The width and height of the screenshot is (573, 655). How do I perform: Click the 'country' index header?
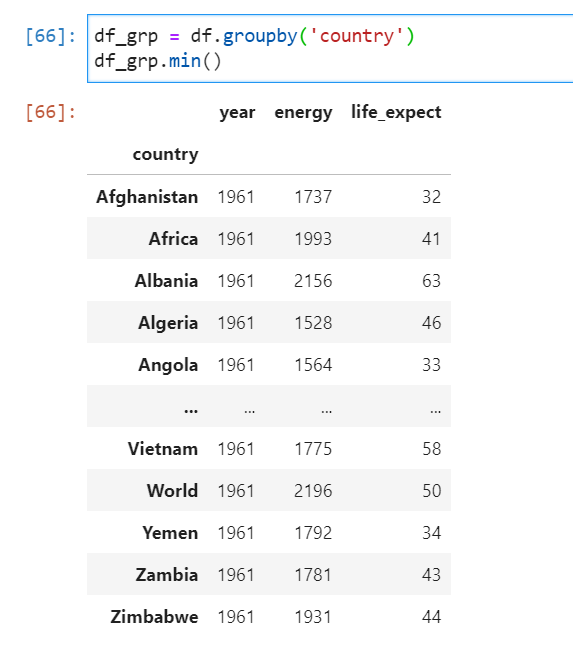[165, 155]
